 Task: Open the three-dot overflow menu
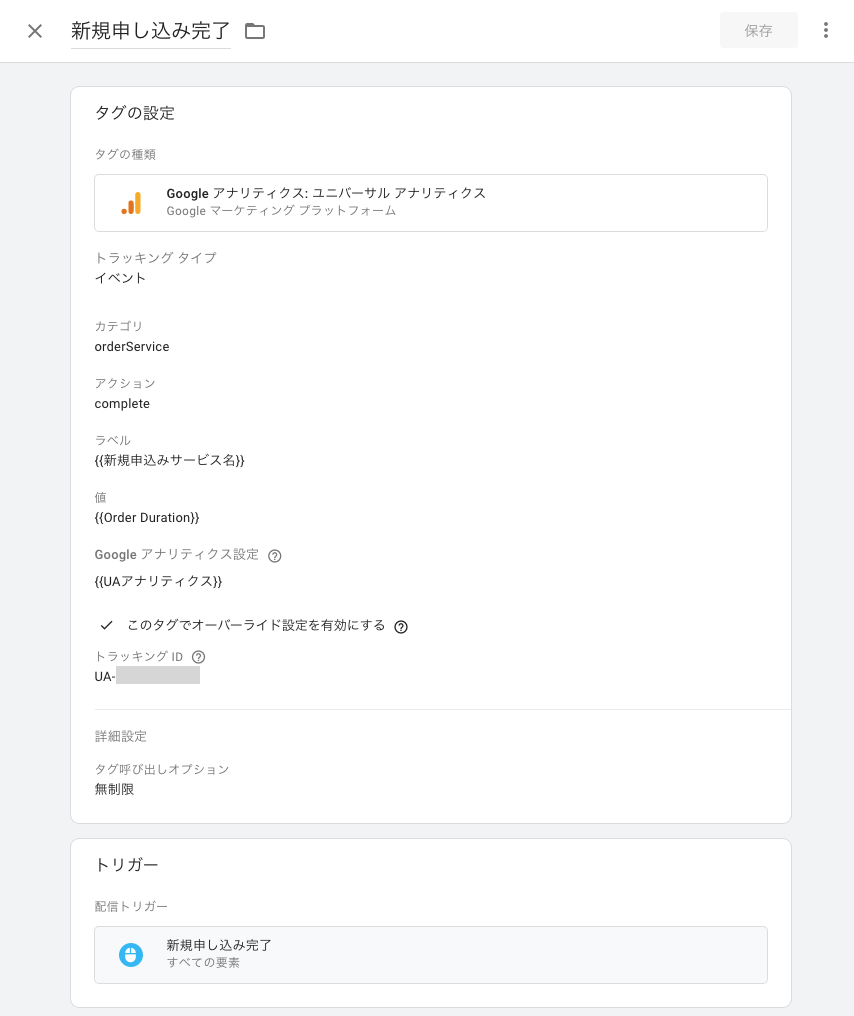tap(826, 30)
